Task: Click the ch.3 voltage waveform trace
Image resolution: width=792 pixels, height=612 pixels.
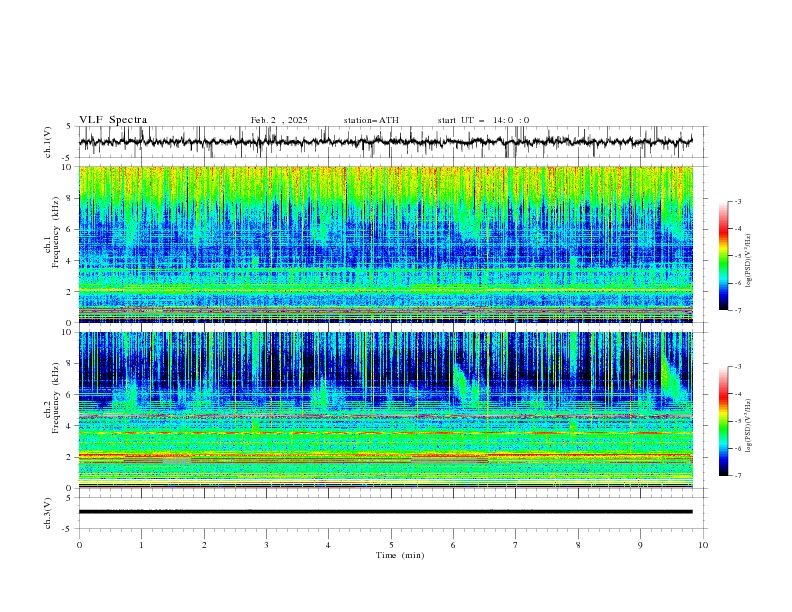Action: 386,512
